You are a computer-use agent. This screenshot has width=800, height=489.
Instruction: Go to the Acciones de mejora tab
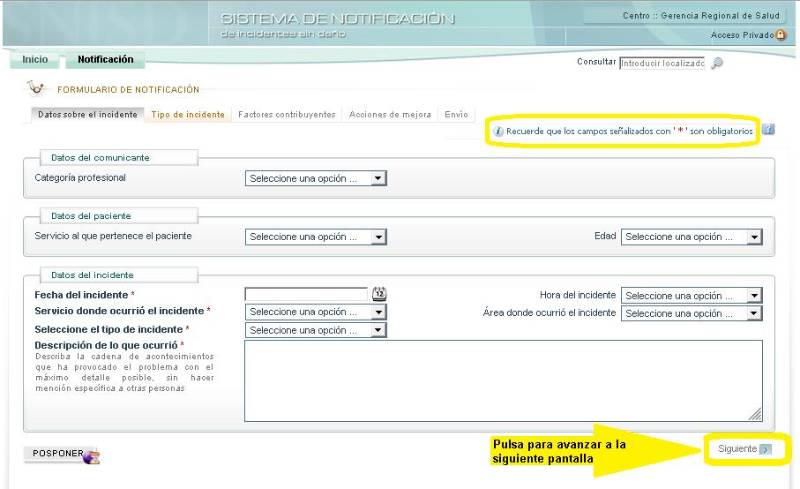click(390, 114)
